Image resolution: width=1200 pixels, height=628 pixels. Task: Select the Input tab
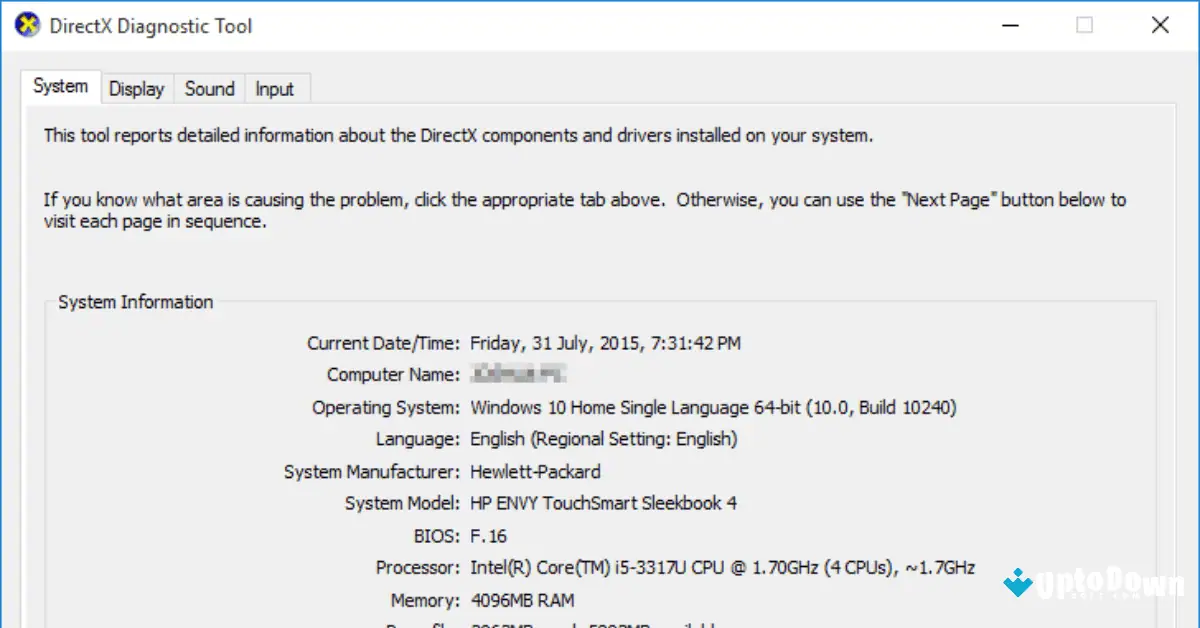click(274, 88)
